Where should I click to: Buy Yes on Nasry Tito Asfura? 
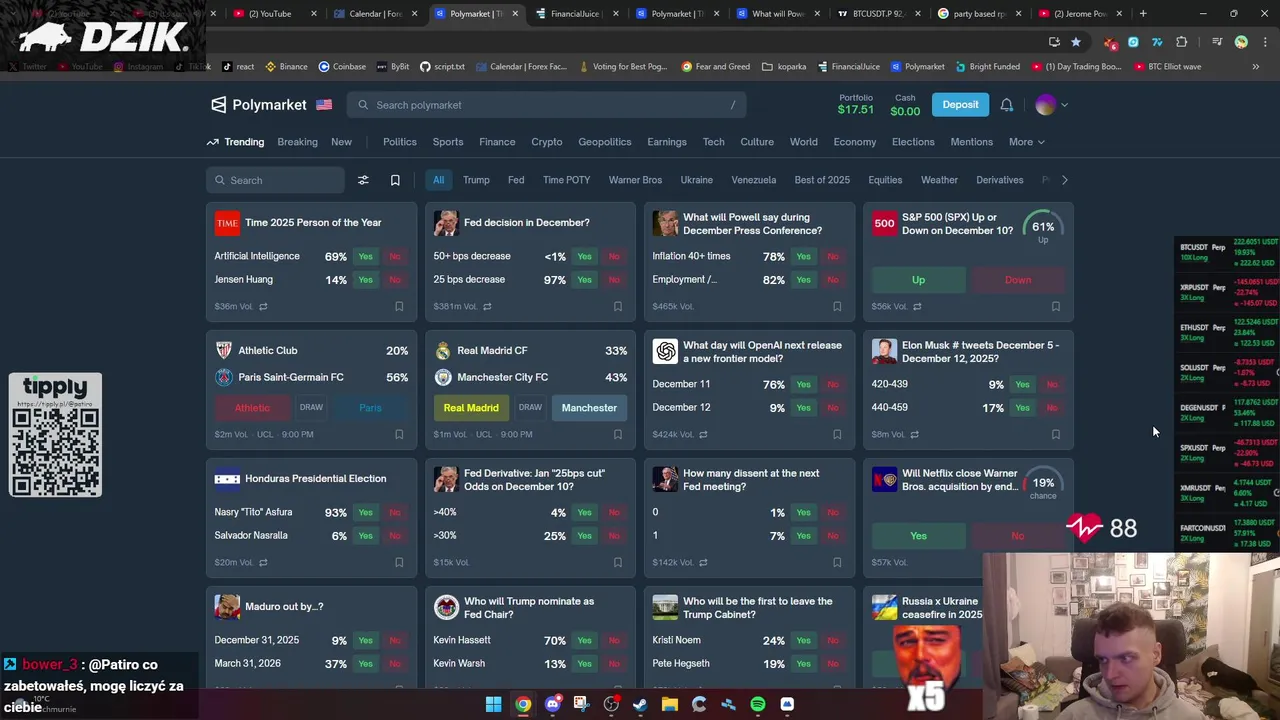pos(365,513)
